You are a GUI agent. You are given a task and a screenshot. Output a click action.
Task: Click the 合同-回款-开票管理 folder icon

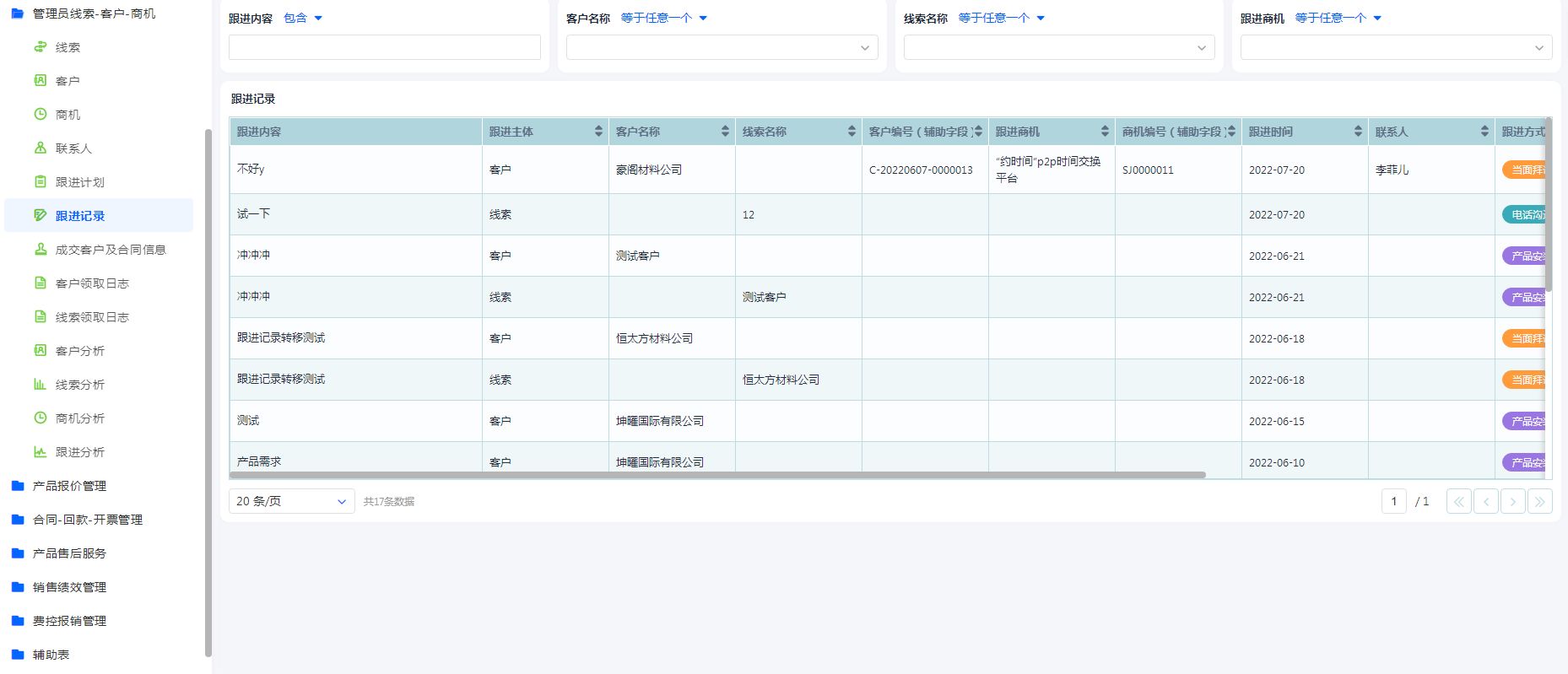coord(17,520)
